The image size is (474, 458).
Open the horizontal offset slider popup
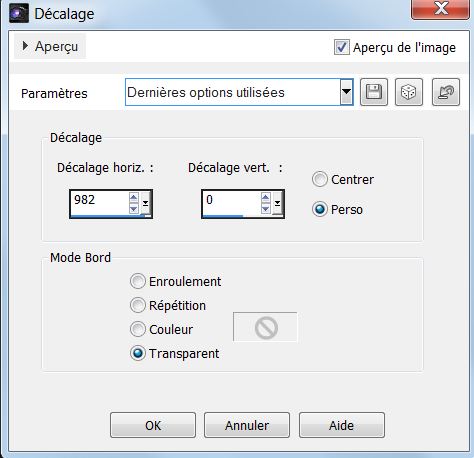(x=145, y=203)
